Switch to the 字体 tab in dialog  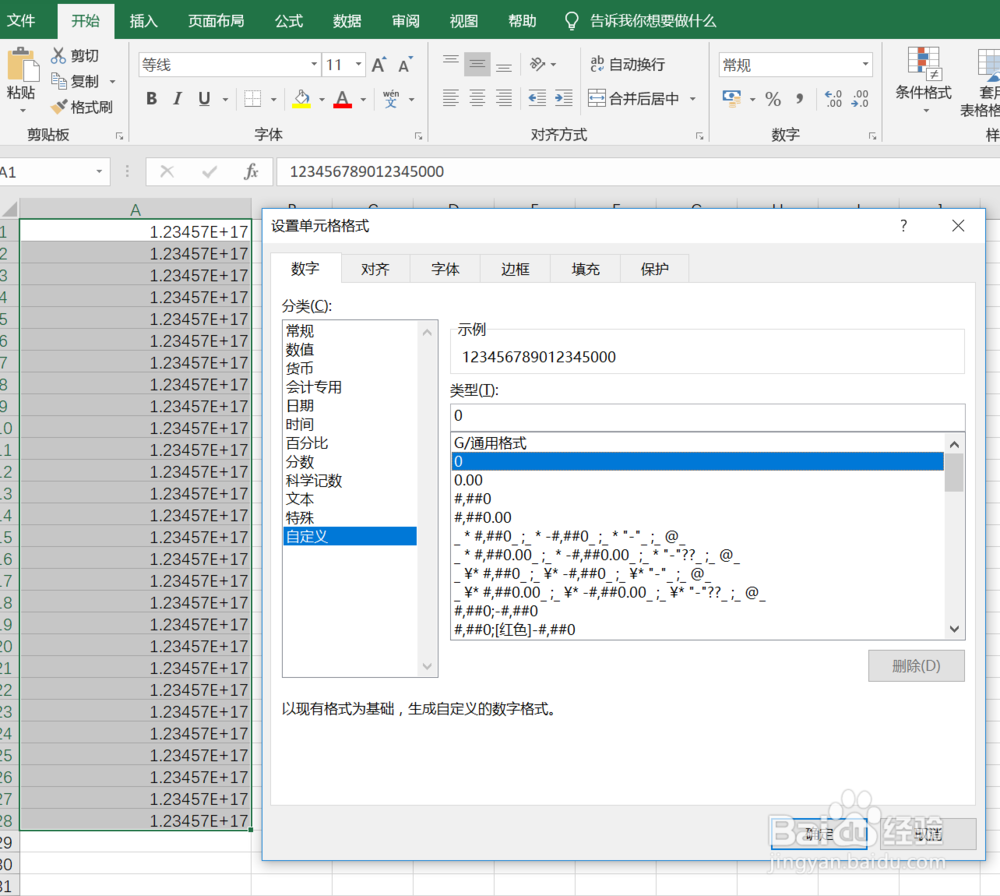[x=444, y=268]
